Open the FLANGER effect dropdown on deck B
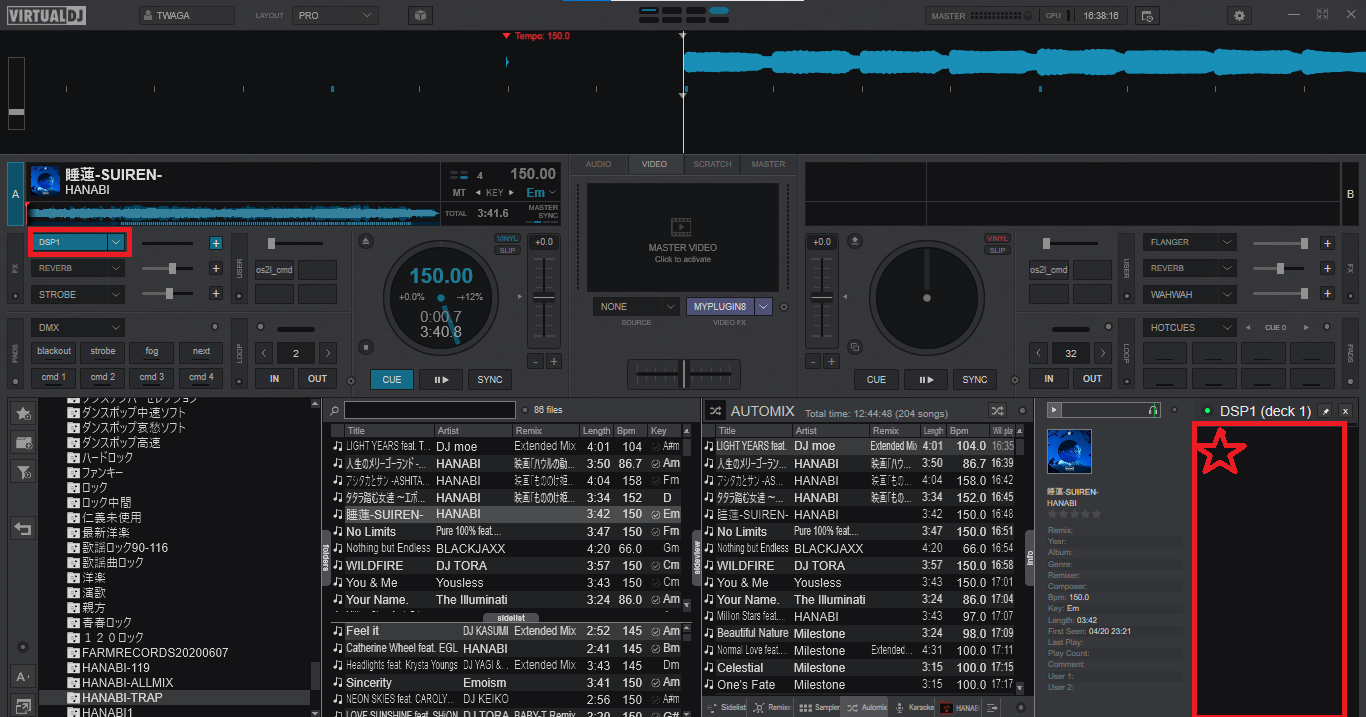 [1227, 242]
